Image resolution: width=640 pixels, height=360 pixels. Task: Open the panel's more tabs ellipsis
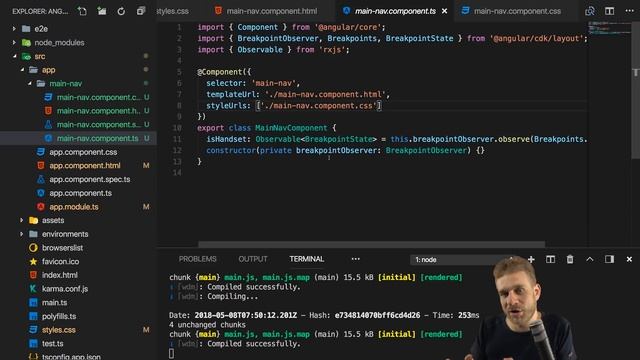(356, 259)
